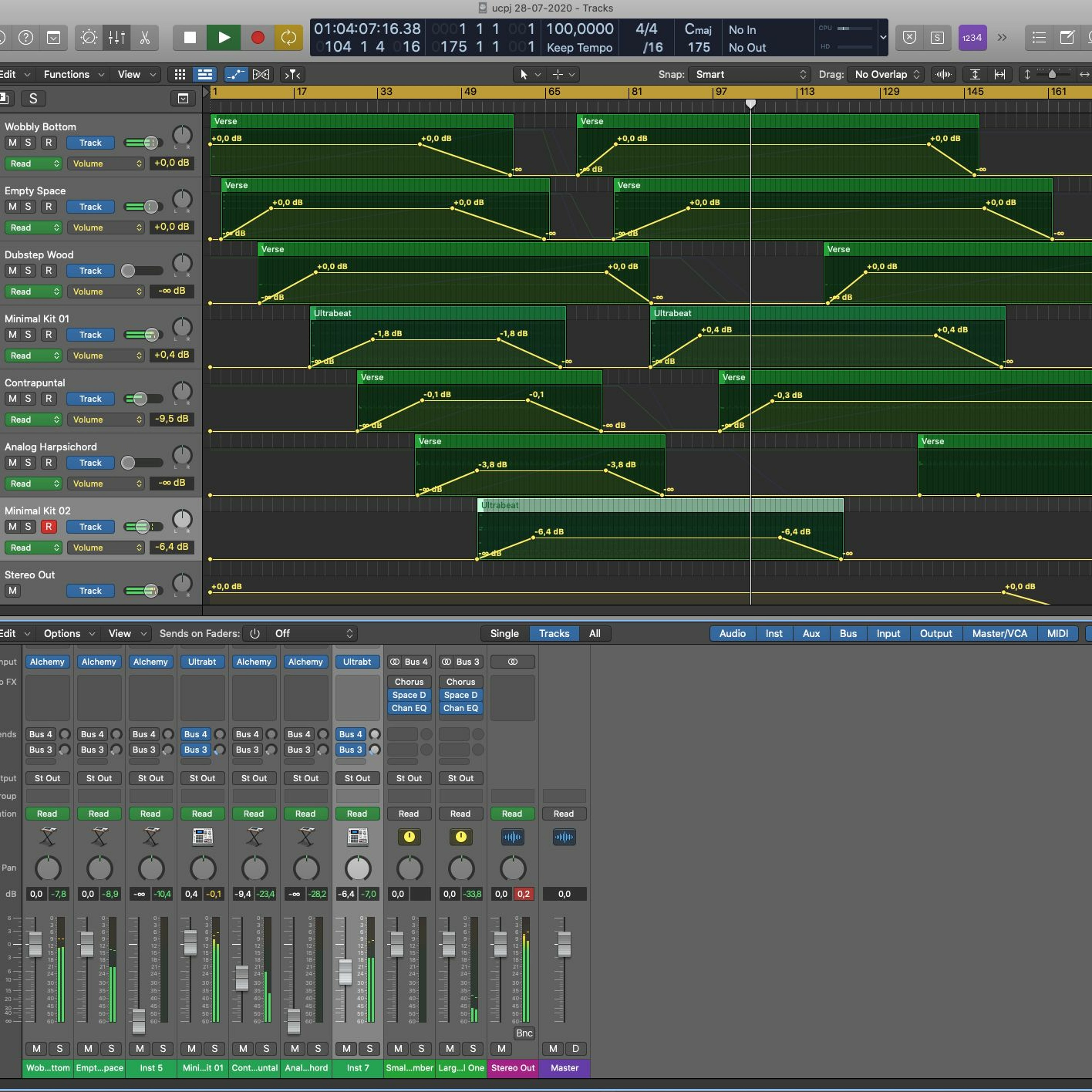Toggle the yellow Cycle mode button
This screenshot has width=1092, height=1092.
288,38
